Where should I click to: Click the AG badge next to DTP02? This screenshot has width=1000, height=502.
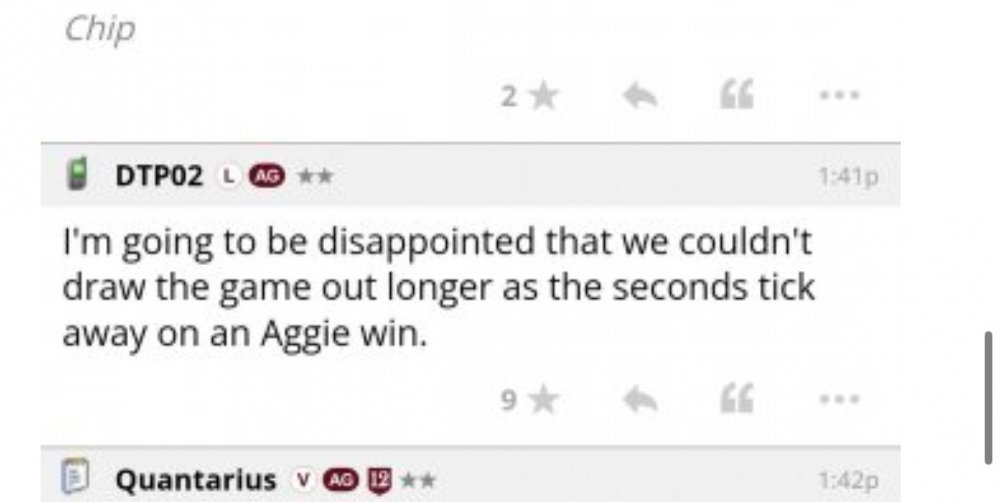263,177
